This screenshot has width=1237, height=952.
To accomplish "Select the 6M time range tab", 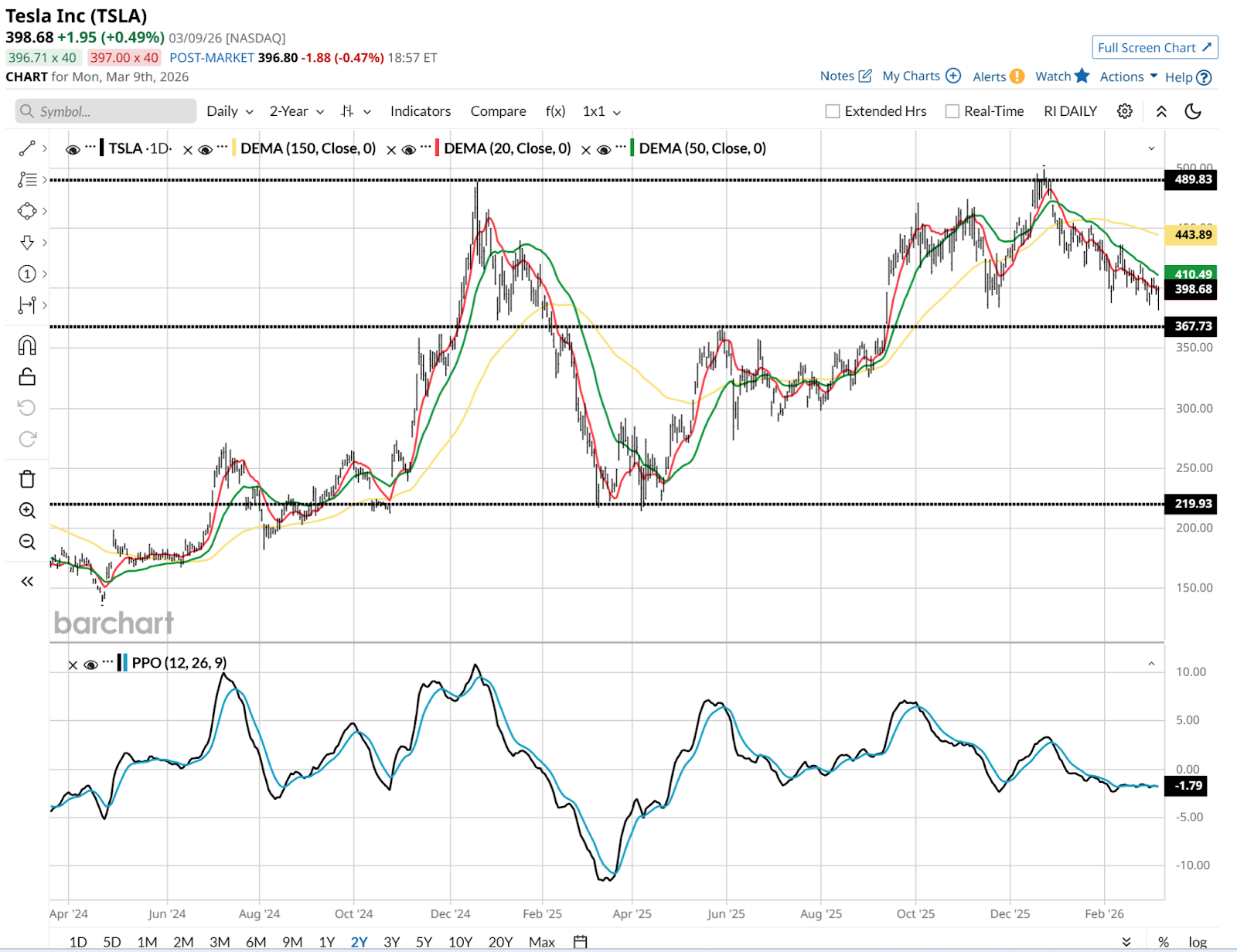I will (256, 942).
